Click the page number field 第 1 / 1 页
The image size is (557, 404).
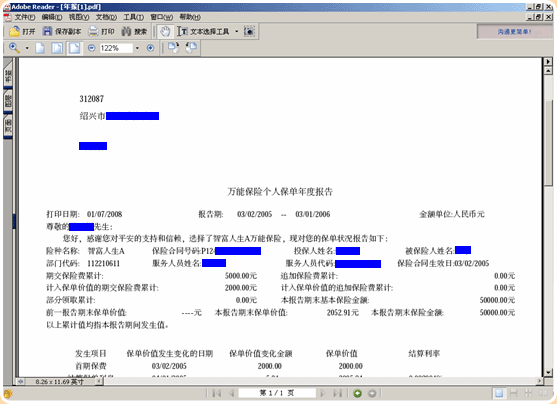(277, 393)
